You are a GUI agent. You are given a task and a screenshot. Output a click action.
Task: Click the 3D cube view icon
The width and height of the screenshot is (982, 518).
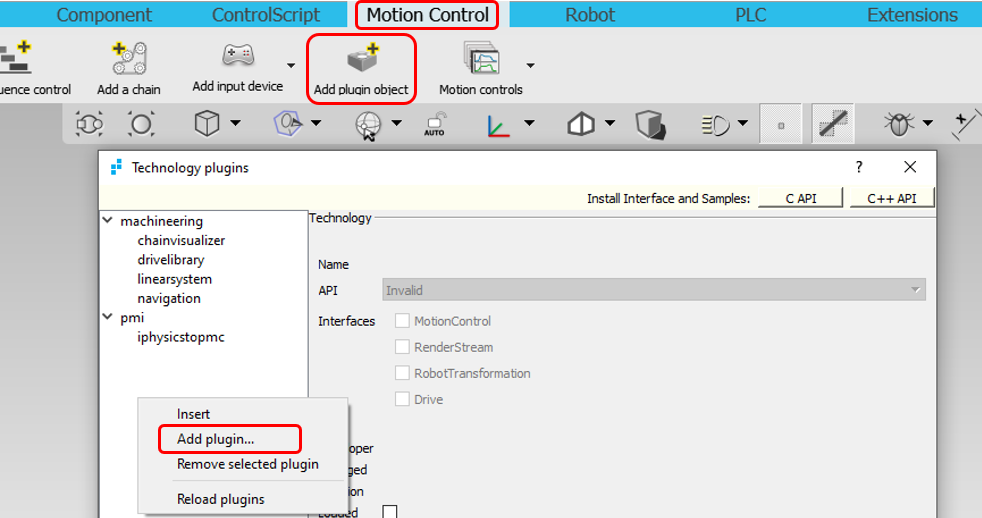(x=206, y=124)
